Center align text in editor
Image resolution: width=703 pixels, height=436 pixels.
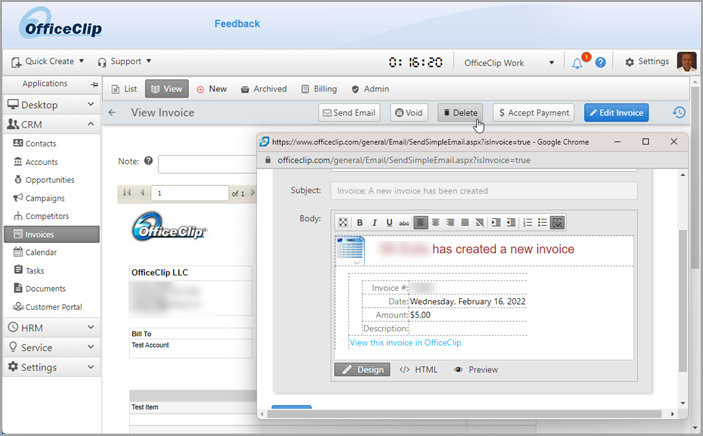click(435, 222)
